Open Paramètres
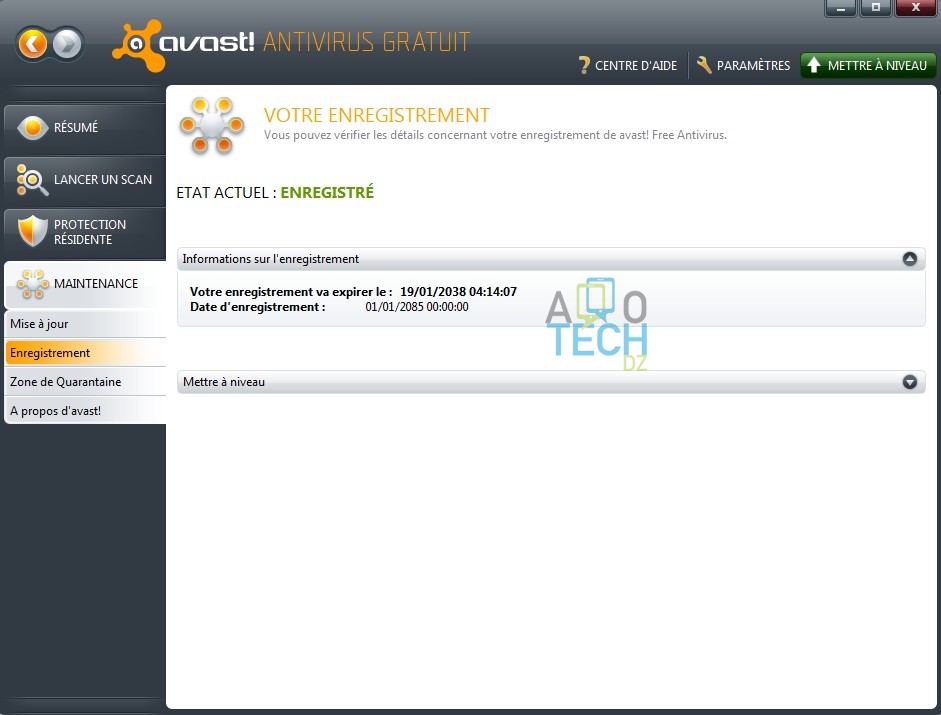The width and height of the screenshot is (941, 715). click(743, 65)
